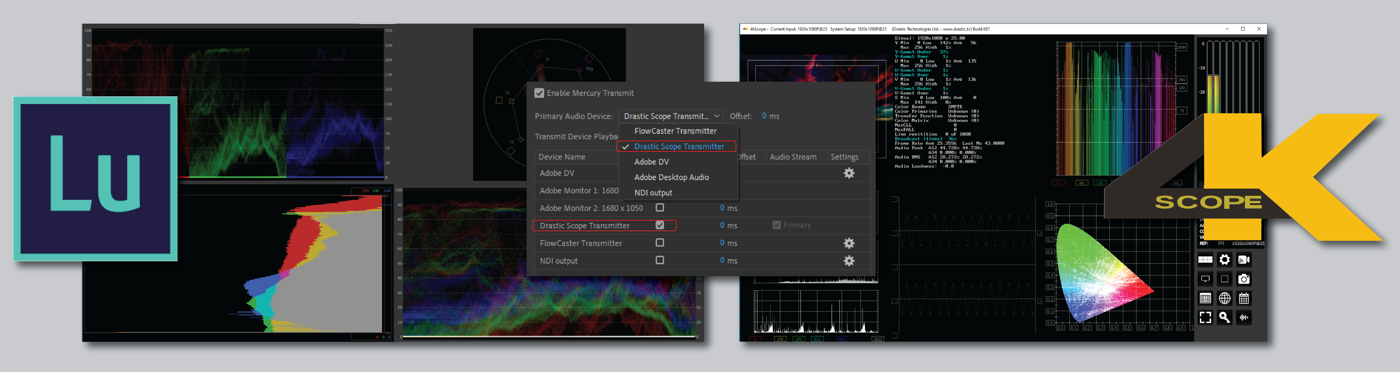Choose FlowCaster Transmitter from dropdown list

[x=675, y=131]
